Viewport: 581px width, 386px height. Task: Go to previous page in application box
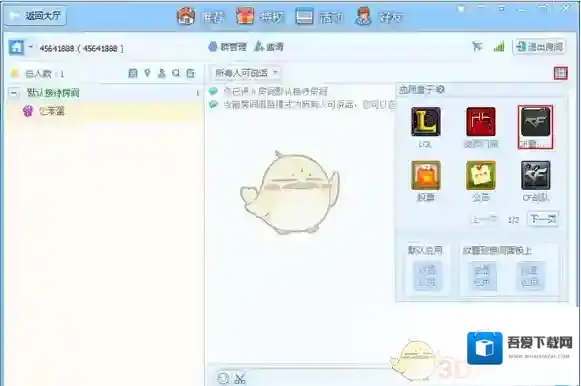click(484, 219)
